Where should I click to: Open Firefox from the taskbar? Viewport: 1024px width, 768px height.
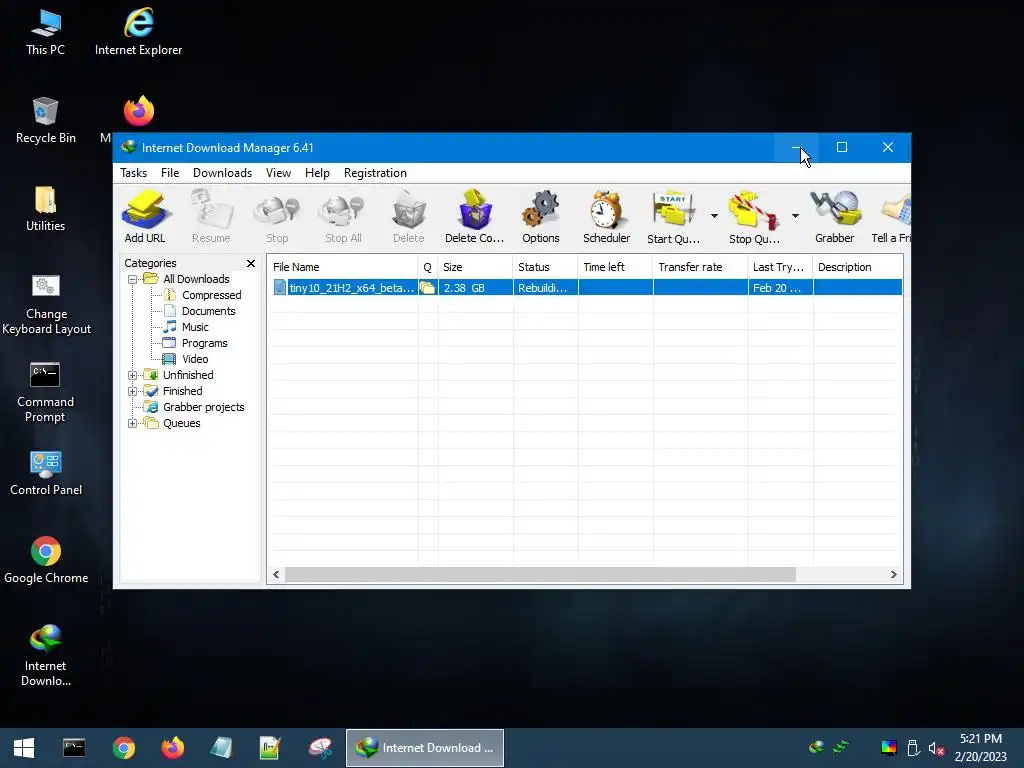172,748
